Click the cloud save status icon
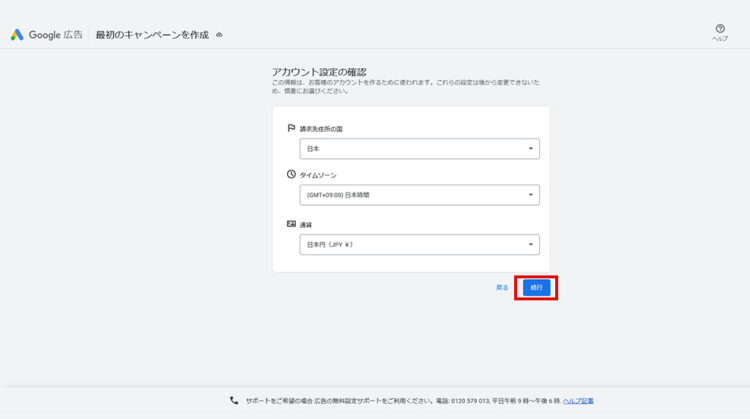Viewport: 750px width, 419px height. point(219,35)
